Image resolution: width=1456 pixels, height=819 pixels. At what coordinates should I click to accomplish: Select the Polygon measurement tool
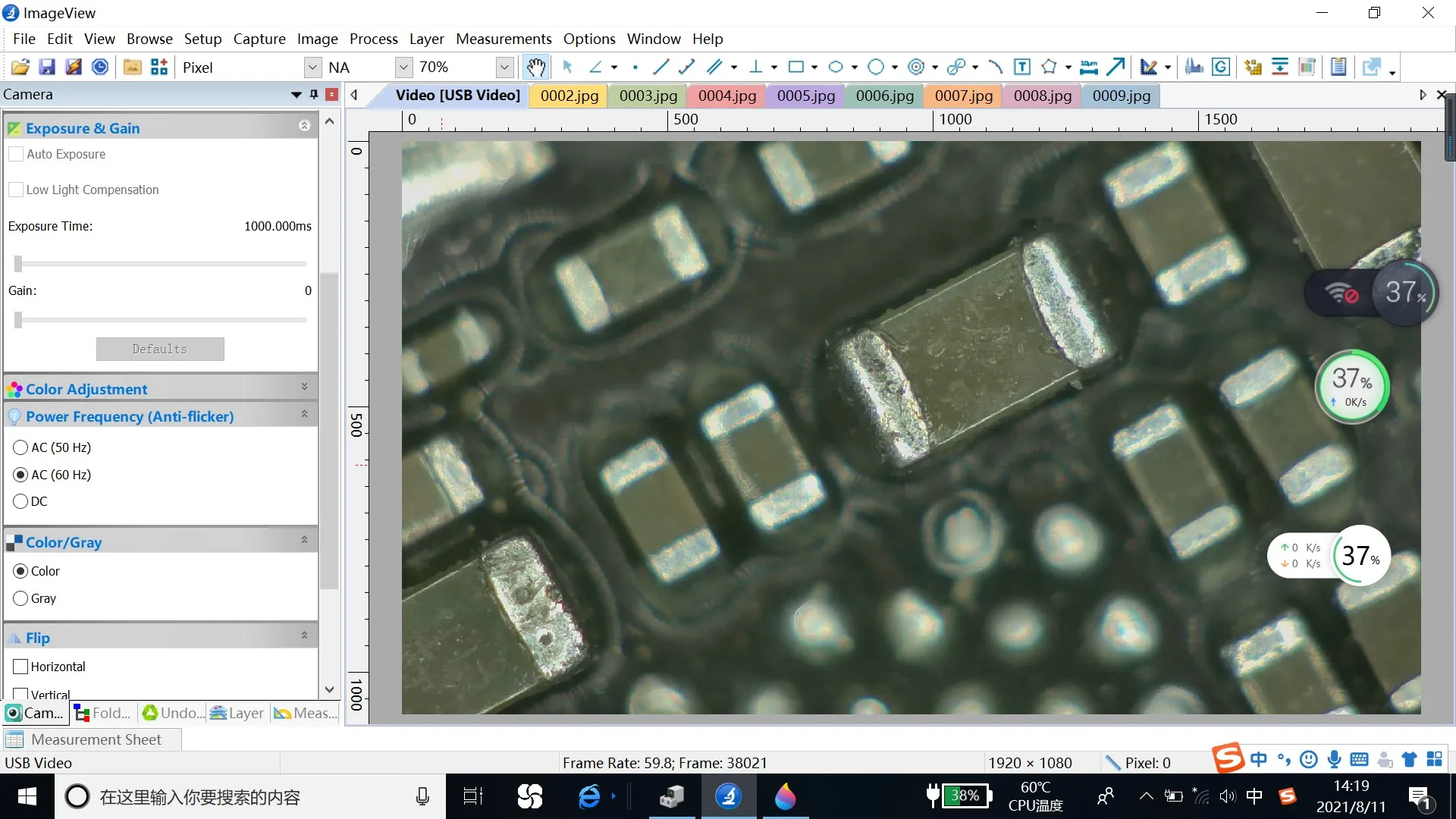click(x=1049, y=67)
